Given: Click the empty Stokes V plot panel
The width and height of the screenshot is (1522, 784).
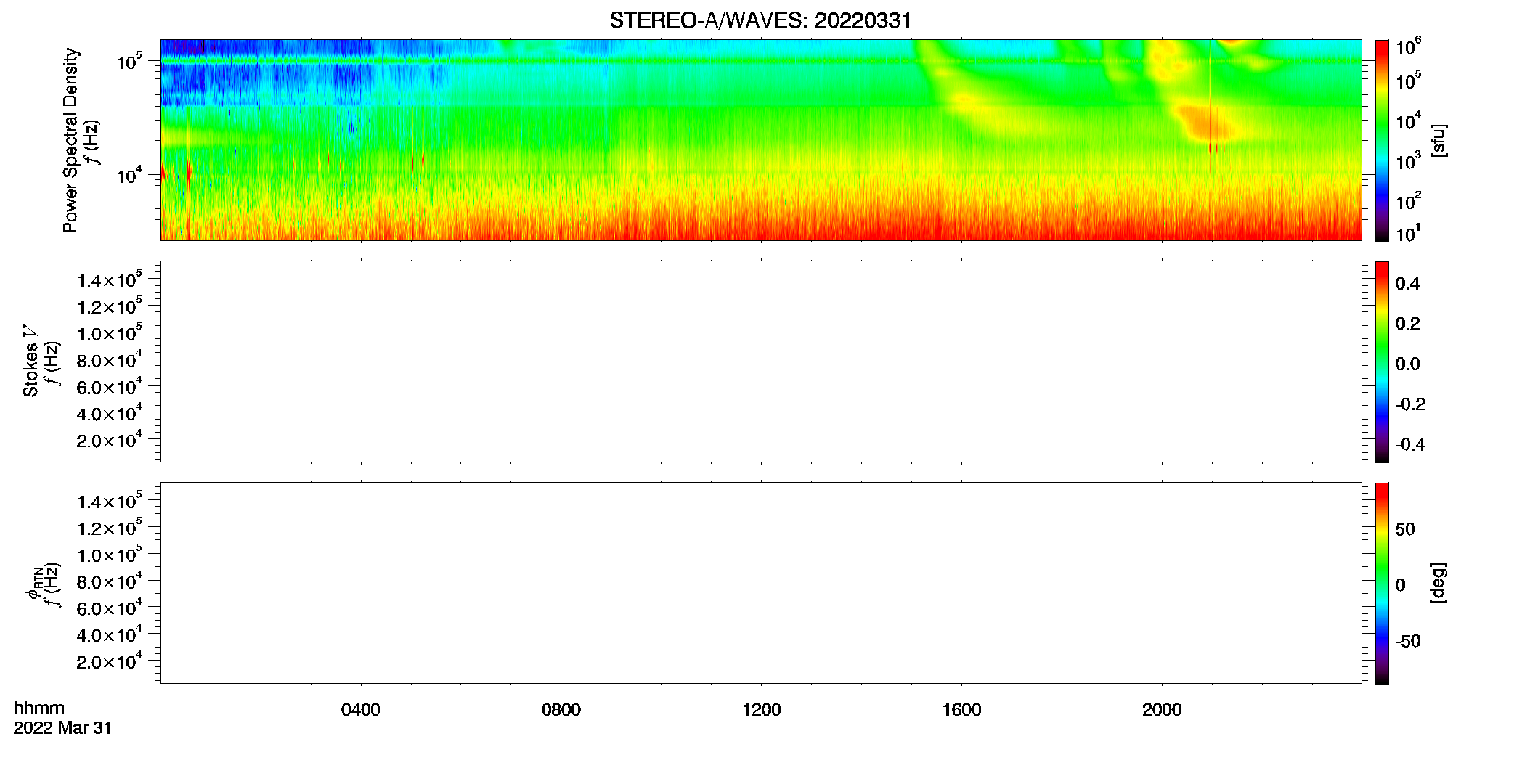Looking at the screenshot, I should click(x=761, y=362).
